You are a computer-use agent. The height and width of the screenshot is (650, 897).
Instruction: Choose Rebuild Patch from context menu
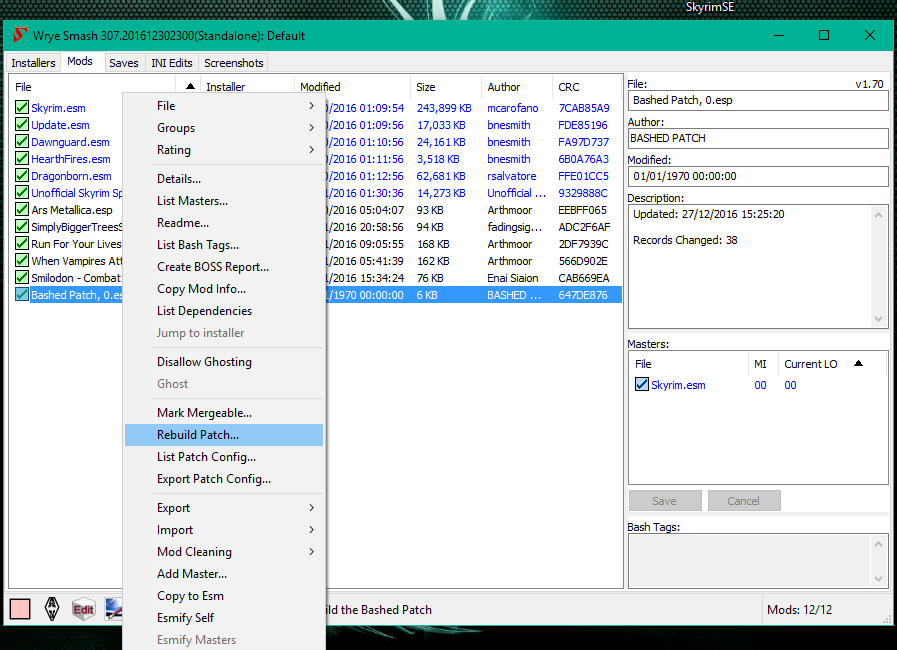point(198,435)
